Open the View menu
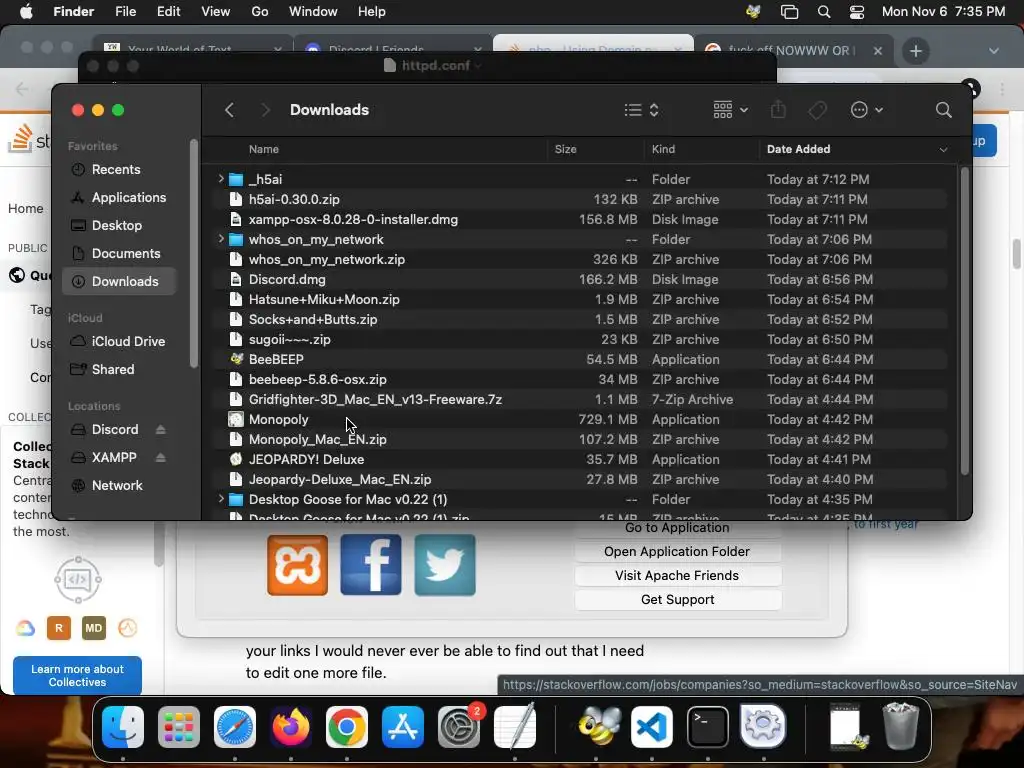The image size is (1024, 768). coord(216,12)
